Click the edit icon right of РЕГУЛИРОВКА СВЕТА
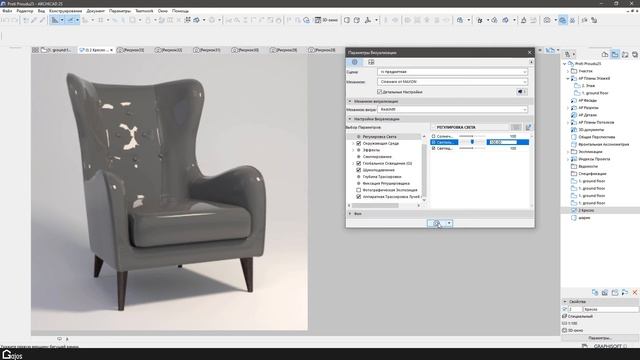 point(529,127)
